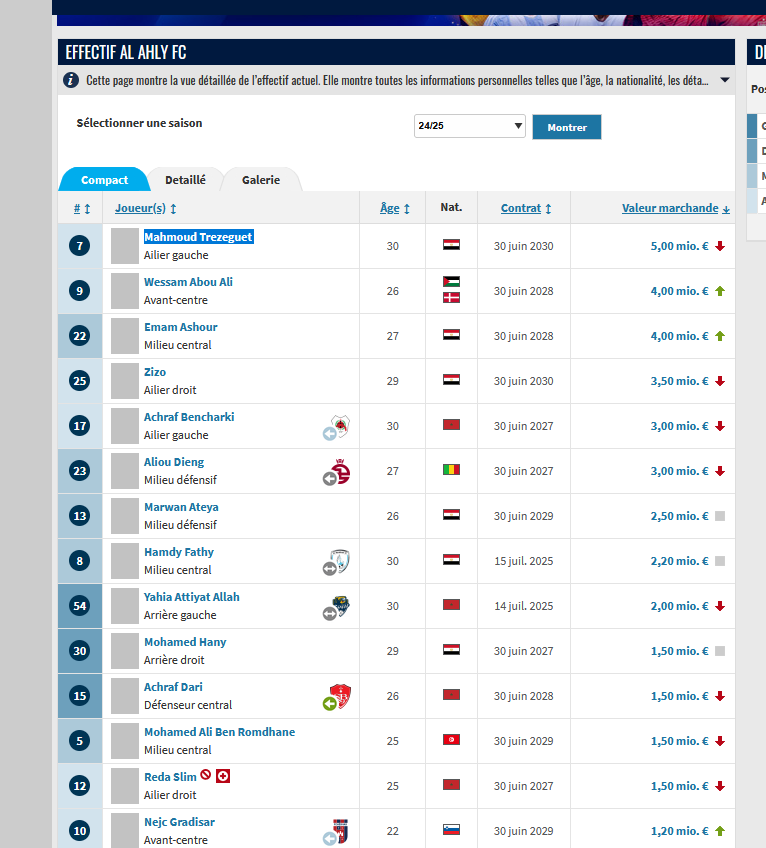Click contract date 14 juil. 2025
The width and height of the screenshot is (766, 848).
coord(524,606)
